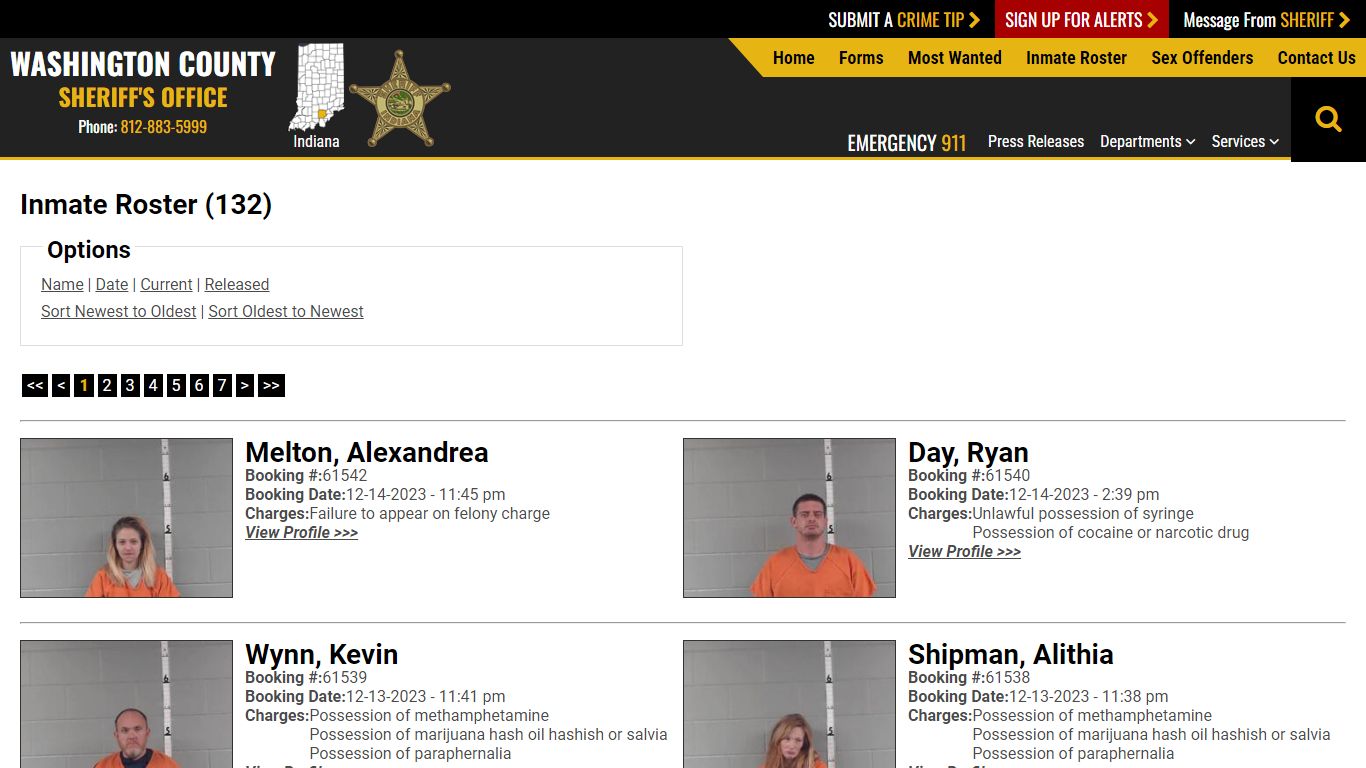
Task: Click the Inmate Roster (132) heading
Action: tap(146, 204)
